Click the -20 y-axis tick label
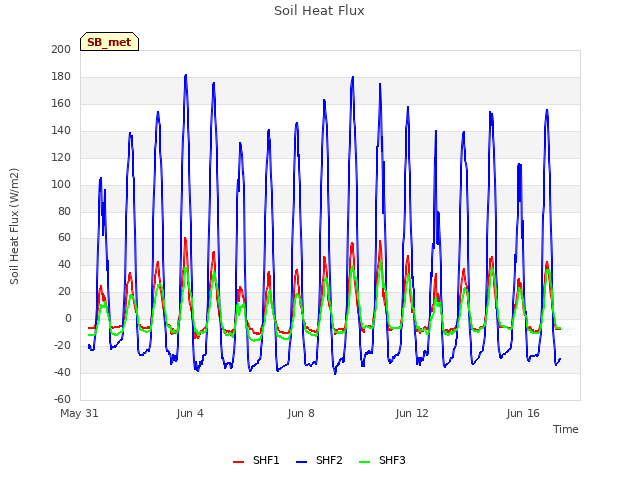The width and height of the screenshot is (640, 480). click(62, 345)
